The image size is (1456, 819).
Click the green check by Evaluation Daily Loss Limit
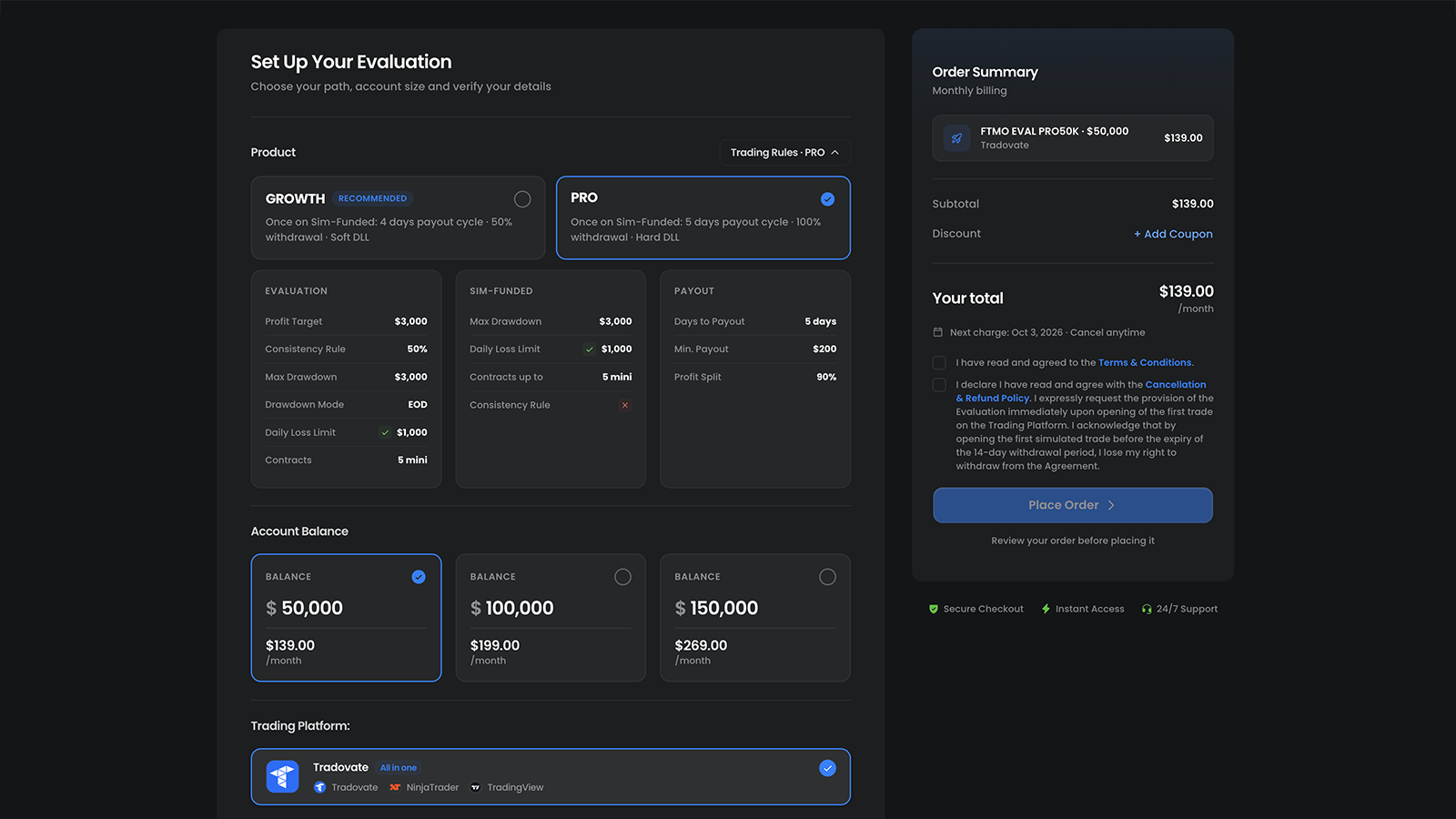point(385,432)
